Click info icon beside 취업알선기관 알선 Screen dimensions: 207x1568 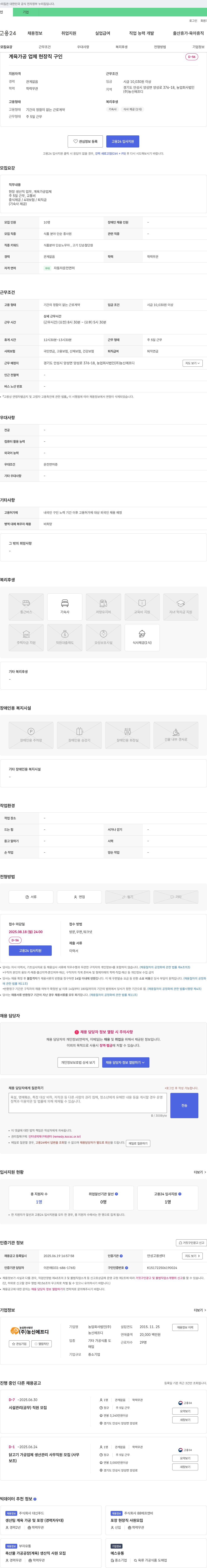click(117, 1194)
